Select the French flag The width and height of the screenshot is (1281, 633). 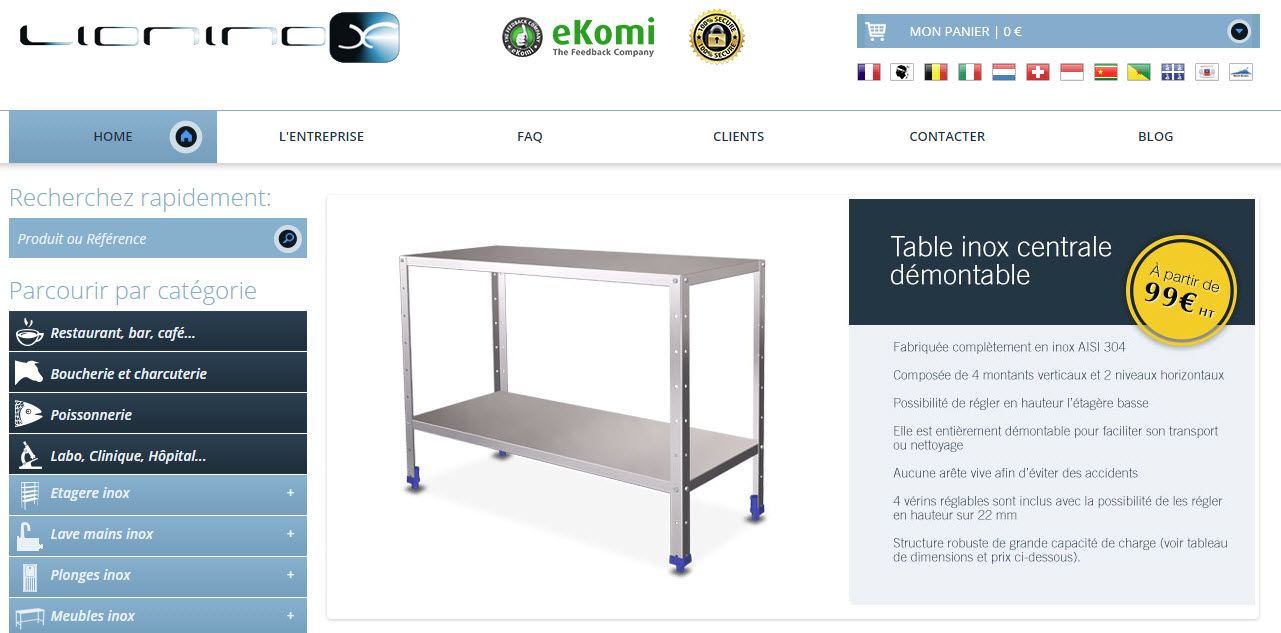point(869,72)
